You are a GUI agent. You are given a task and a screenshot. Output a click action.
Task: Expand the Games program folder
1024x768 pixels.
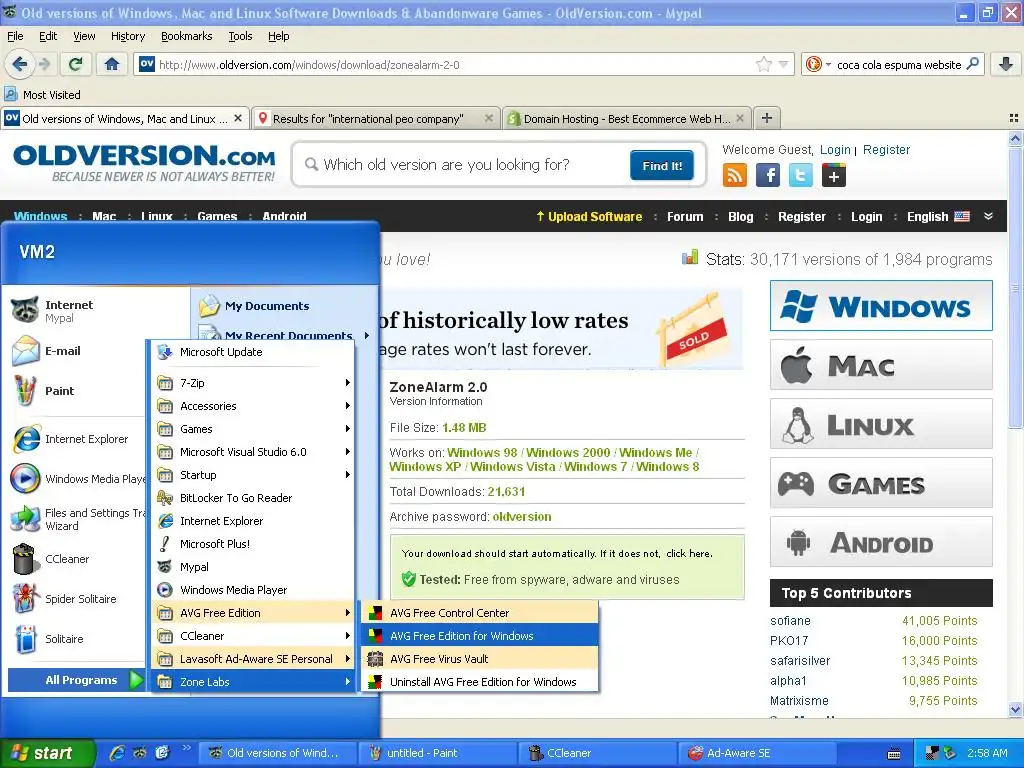pyautogui.click(x=253, y=429)
